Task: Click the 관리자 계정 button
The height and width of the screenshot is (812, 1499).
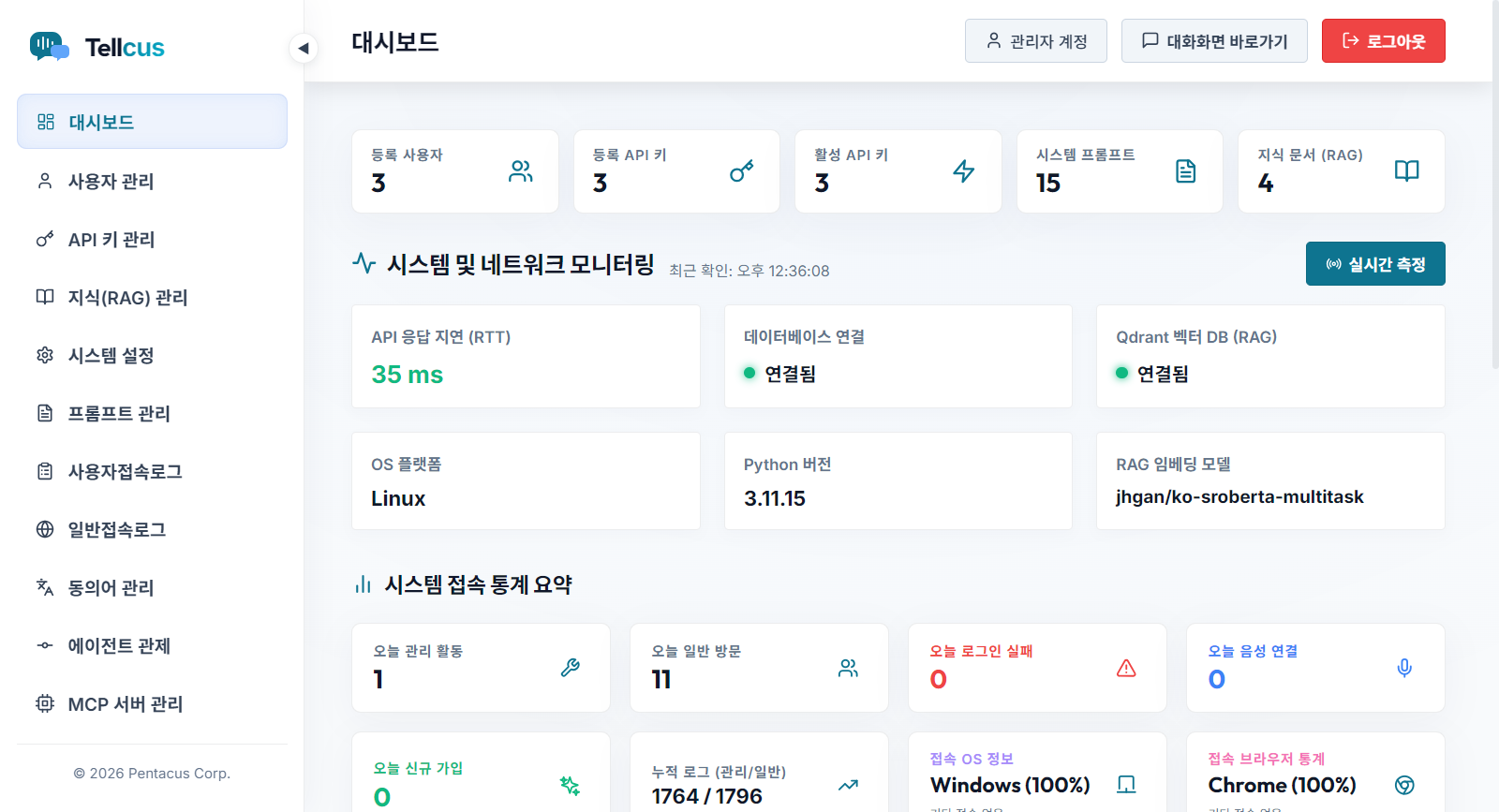Action: (1036, 41)
